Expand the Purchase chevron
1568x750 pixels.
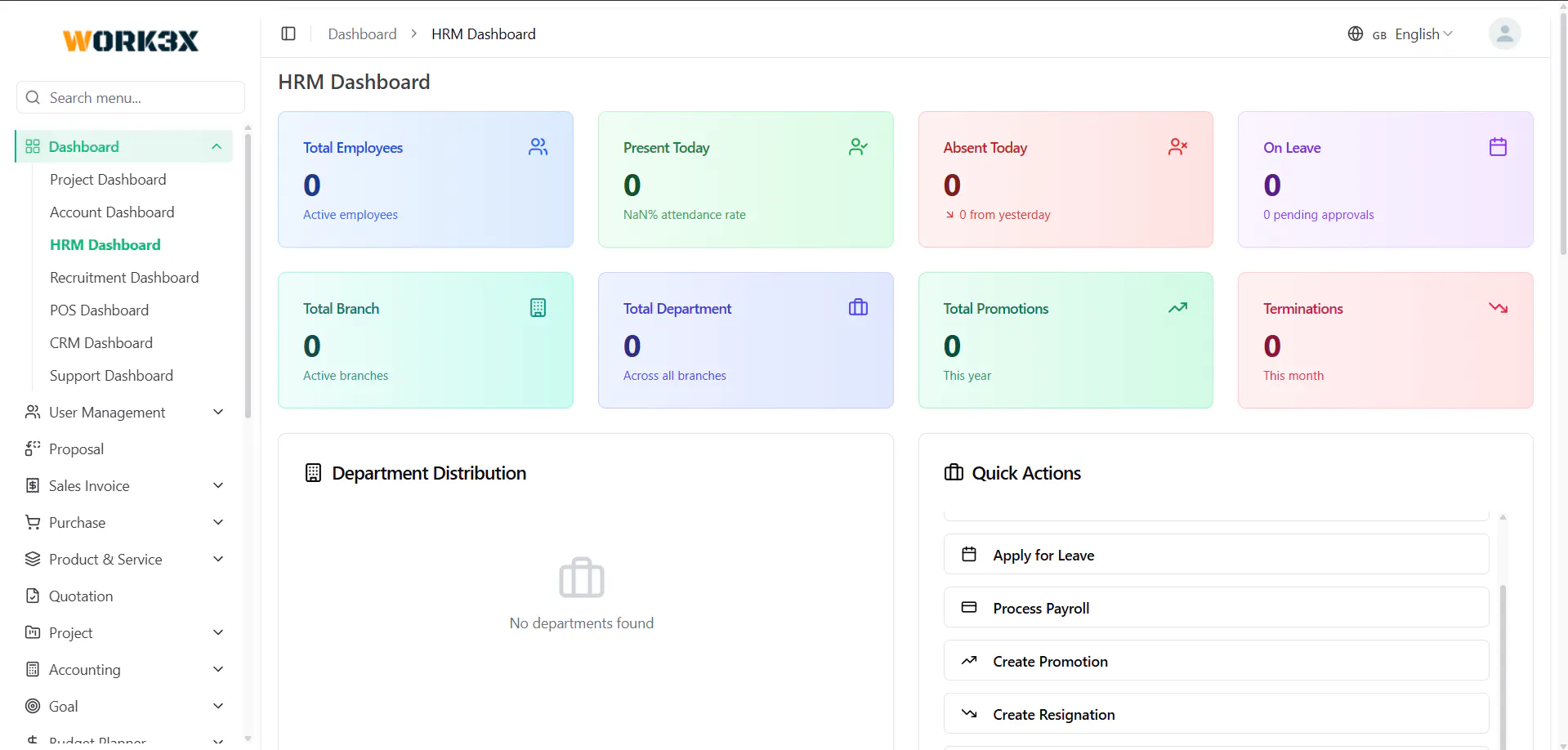[218, 522]
